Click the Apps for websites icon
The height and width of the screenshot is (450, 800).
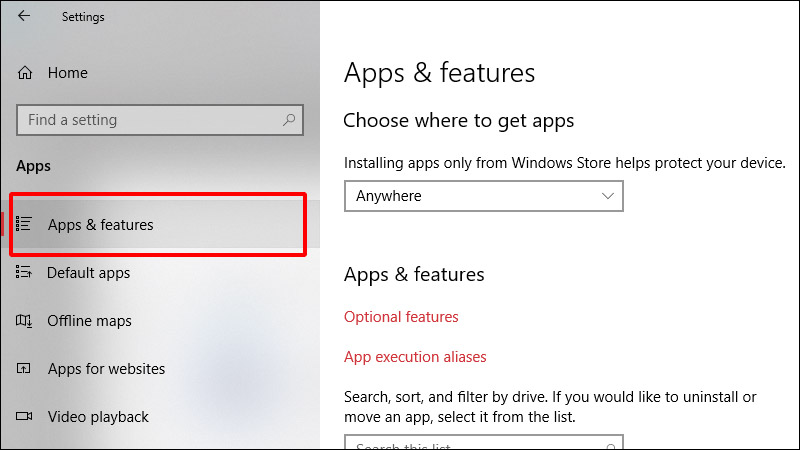pos(24,368)
